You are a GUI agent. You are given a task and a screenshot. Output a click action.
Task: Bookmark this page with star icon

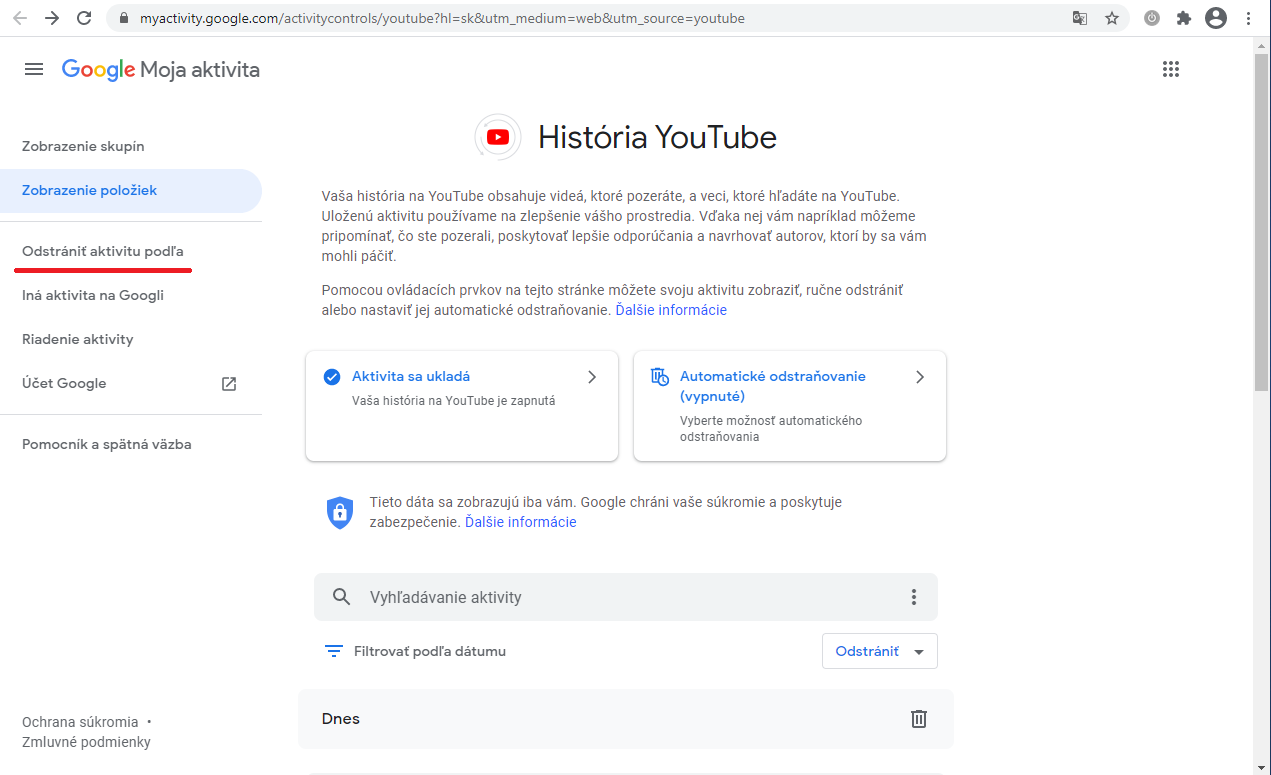[1112, 18]
